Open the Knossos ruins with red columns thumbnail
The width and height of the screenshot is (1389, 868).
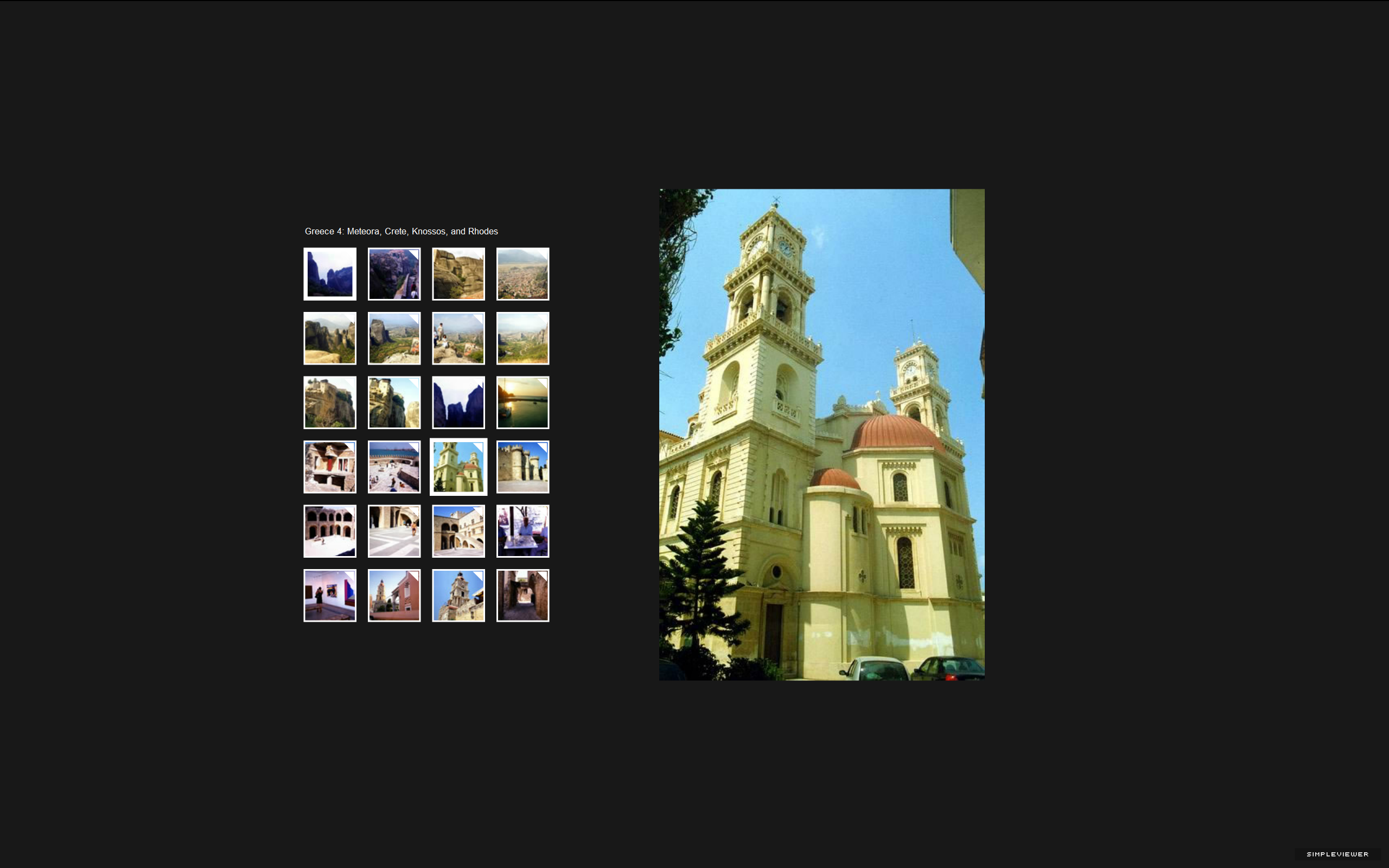pos(330,467)
